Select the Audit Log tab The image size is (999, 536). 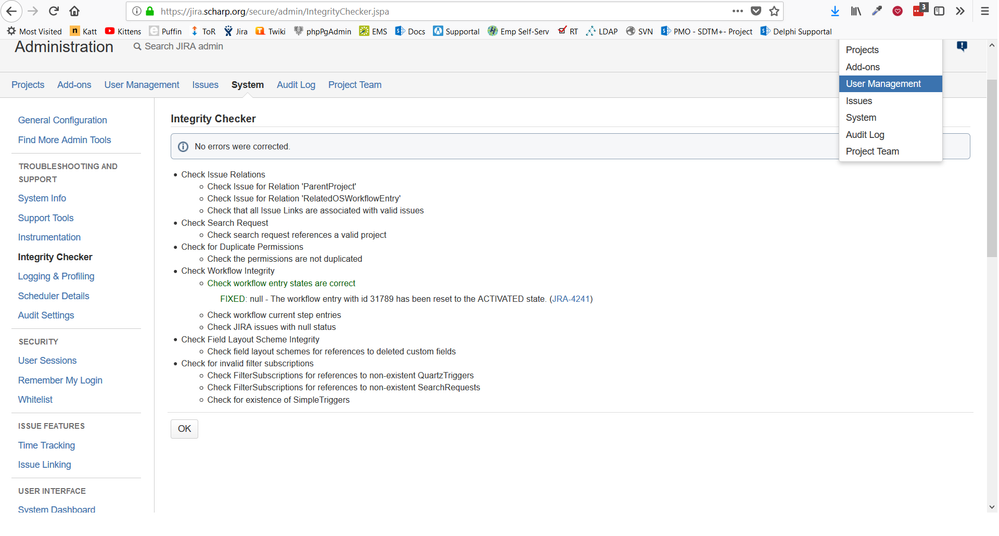[296, 85]
